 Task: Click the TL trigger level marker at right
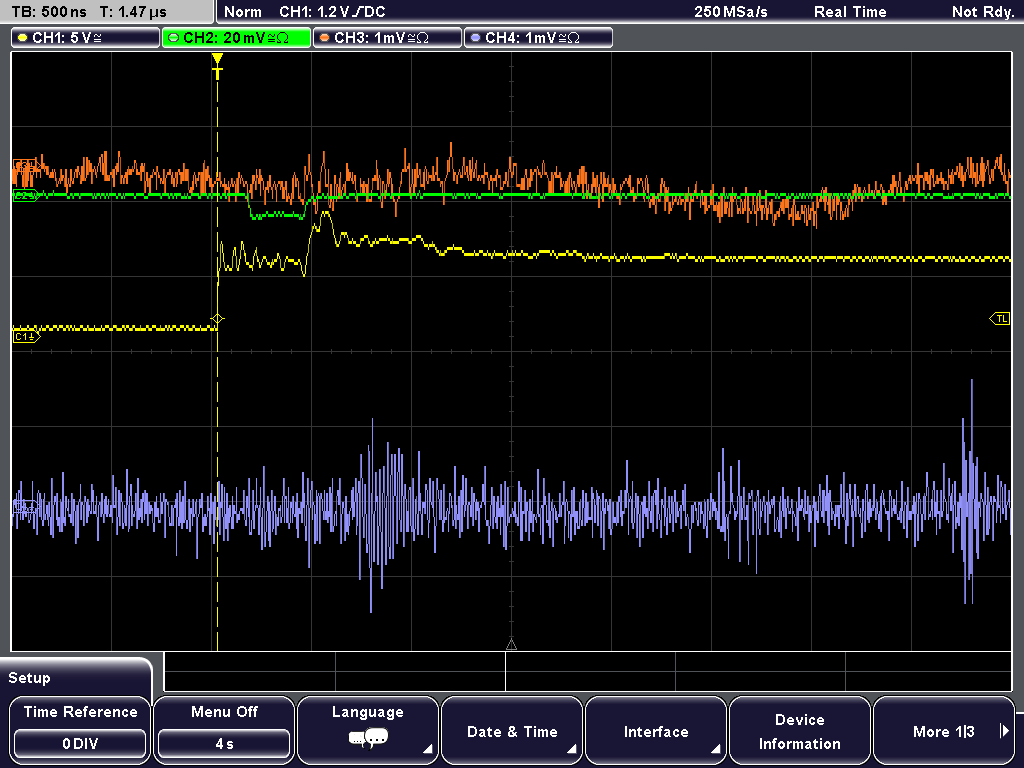1000,319
